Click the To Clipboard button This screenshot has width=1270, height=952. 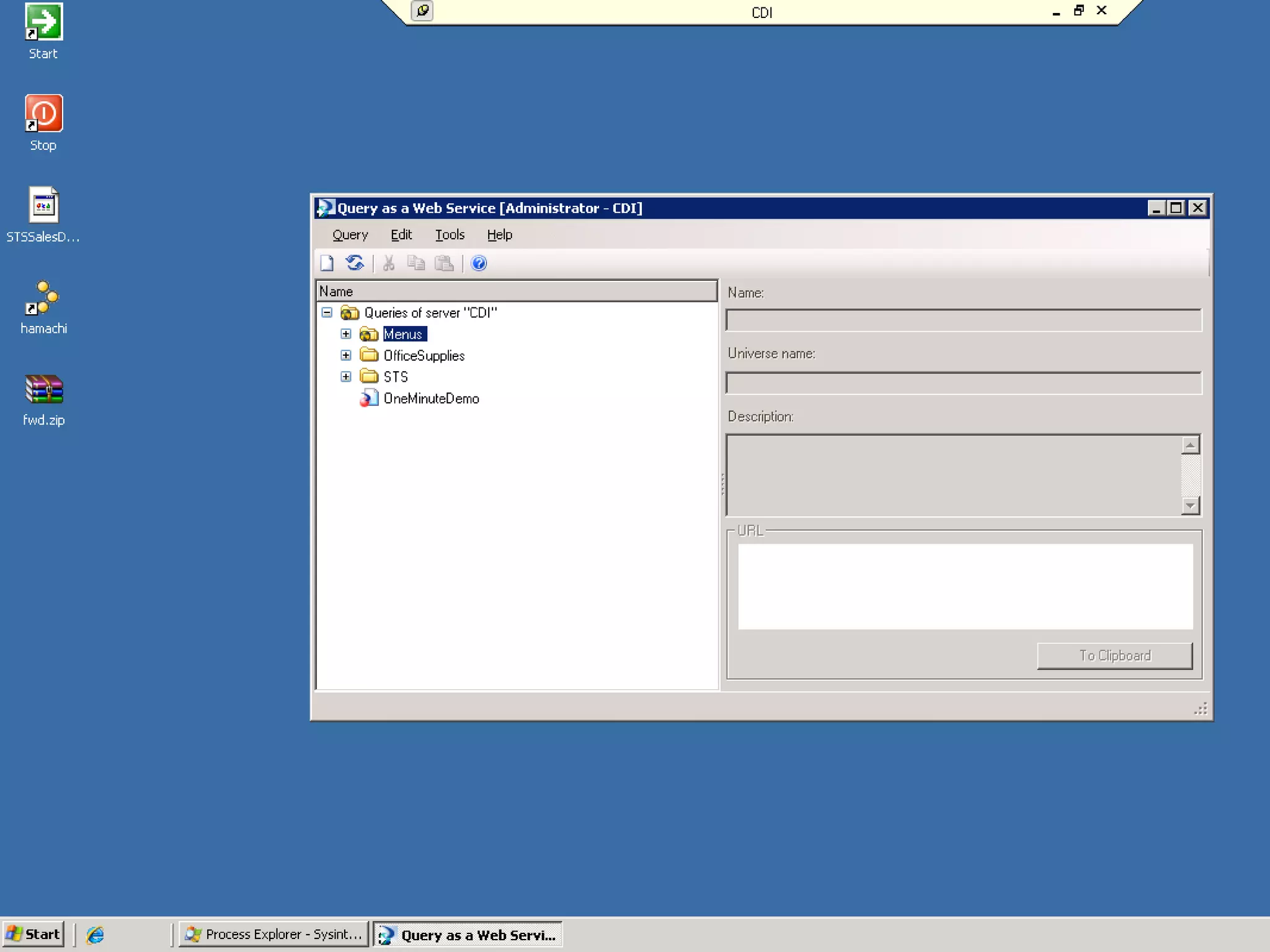click(1115, 656)
